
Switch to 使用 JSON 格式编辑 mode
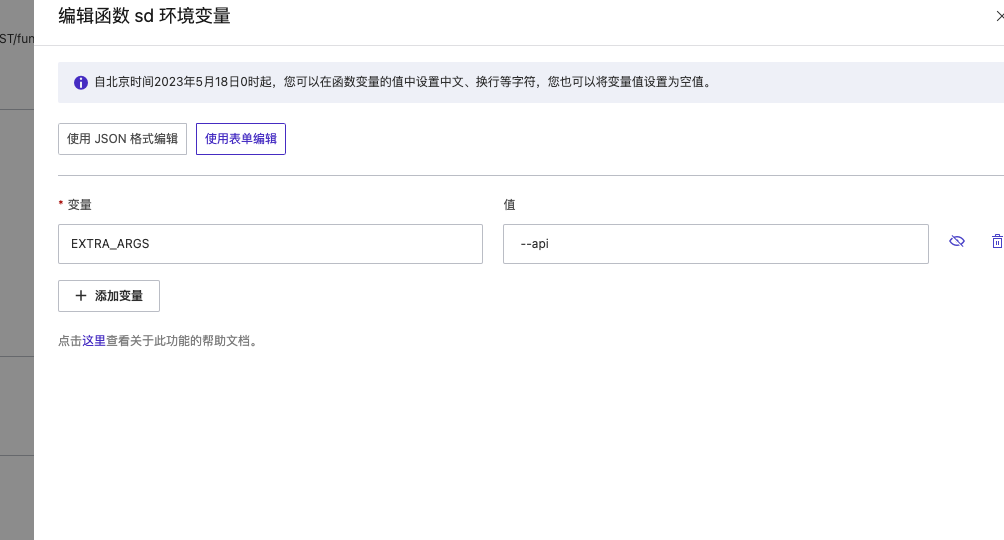coord(122,139)
